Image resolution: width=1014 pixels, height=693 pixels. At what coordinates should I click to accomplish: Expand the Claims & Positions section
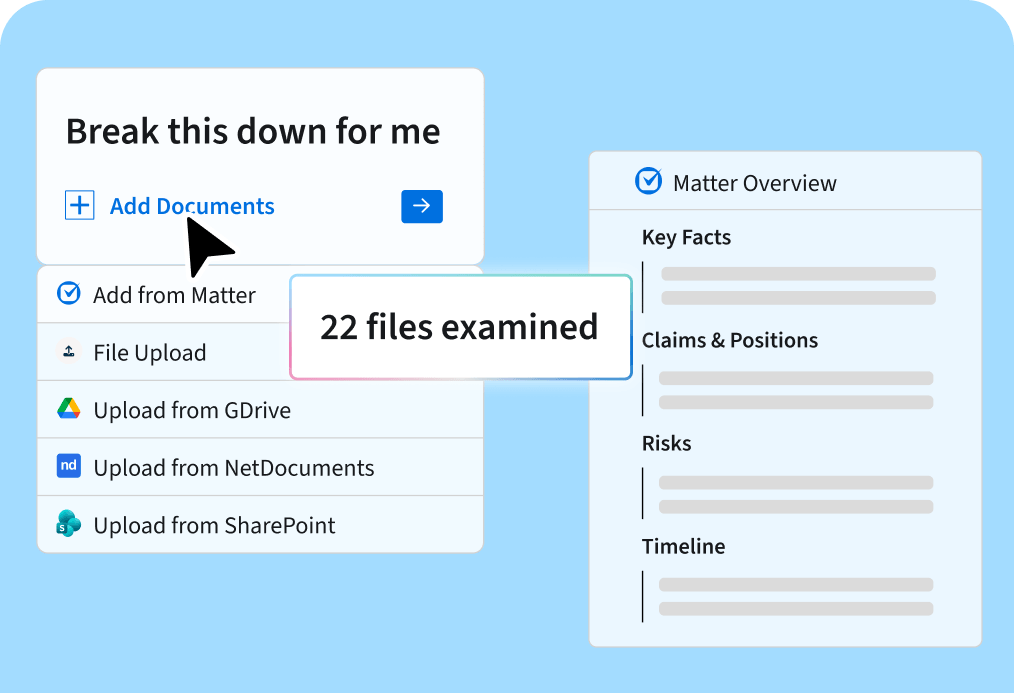(x=729, y=340)
